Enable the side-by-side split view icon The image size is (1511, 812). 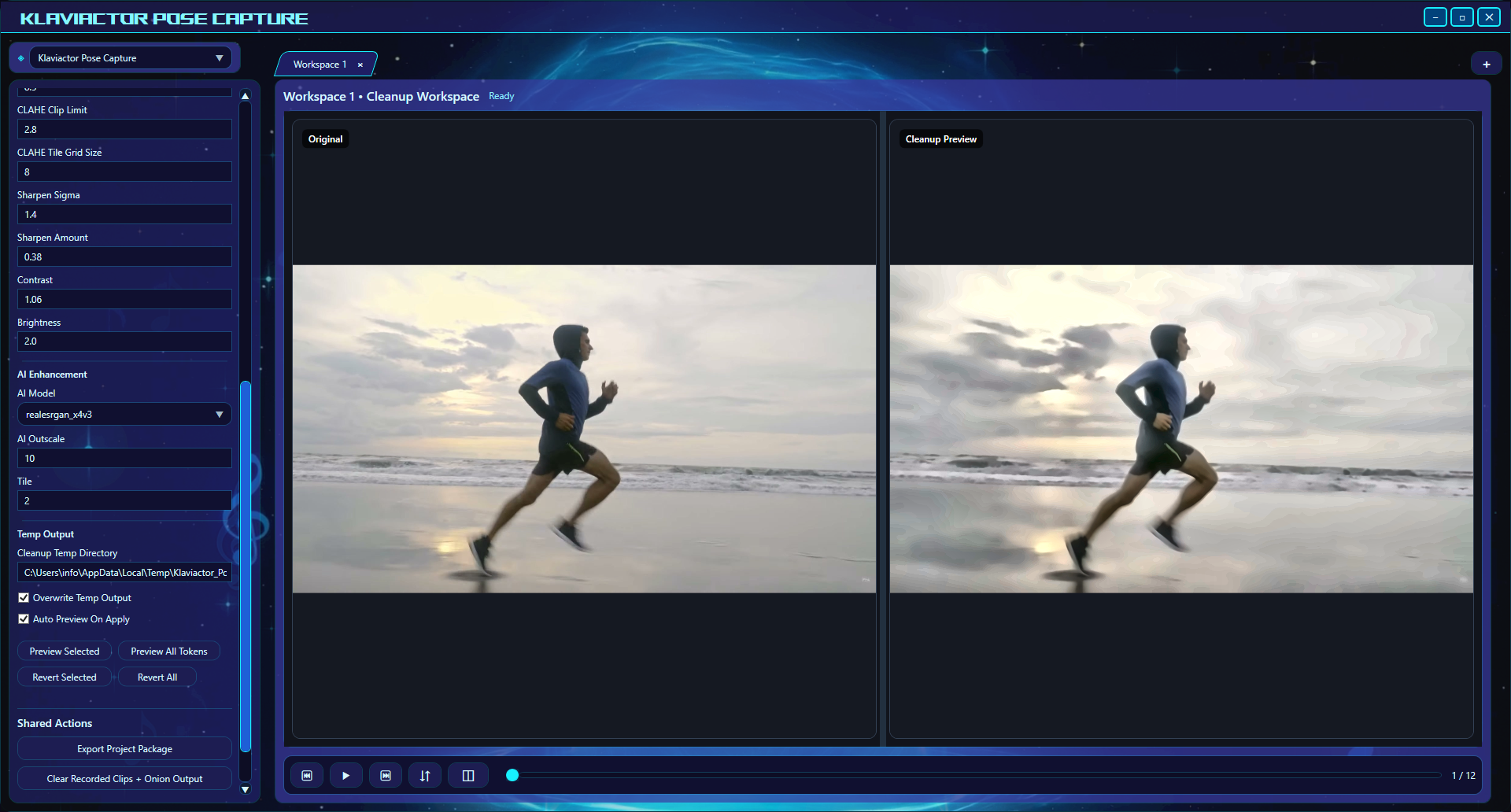[468, 775]
